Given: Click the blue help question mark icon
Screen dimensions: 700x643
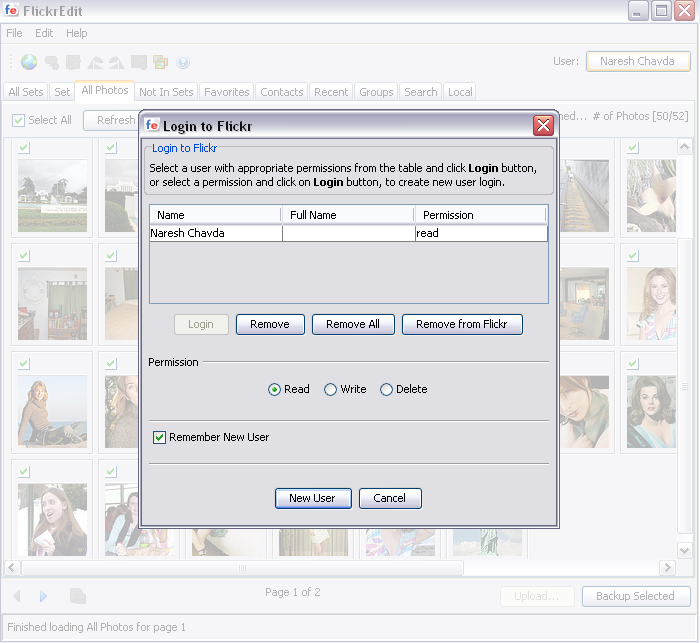Looking at the screenshot, I should (x=183, y=62).
